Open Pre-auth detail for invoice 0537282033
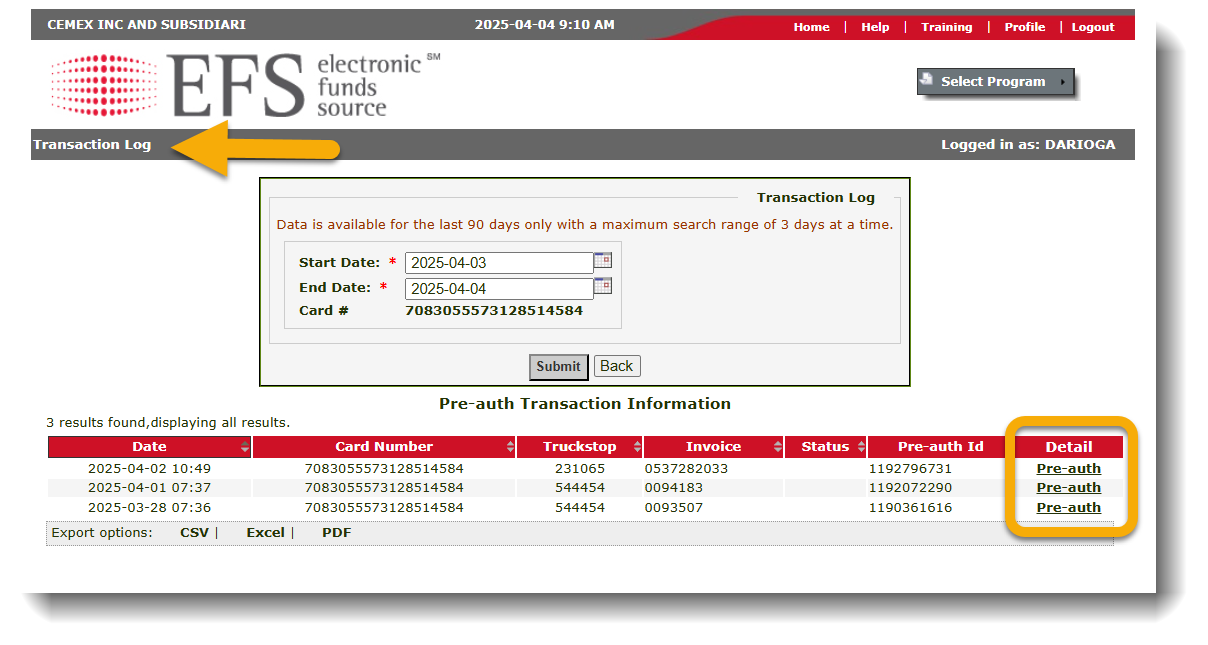The width and height of the screenshot is (1208, 645). tap(1068, 468)
